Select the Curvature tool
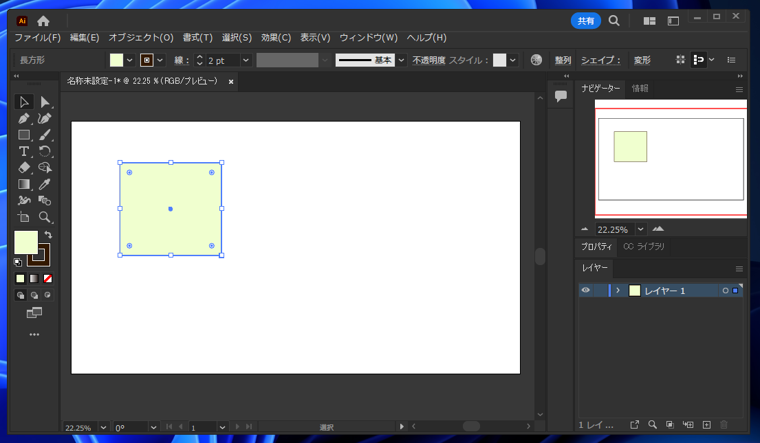This screenshot has height=443, width=760. point(45,118)
